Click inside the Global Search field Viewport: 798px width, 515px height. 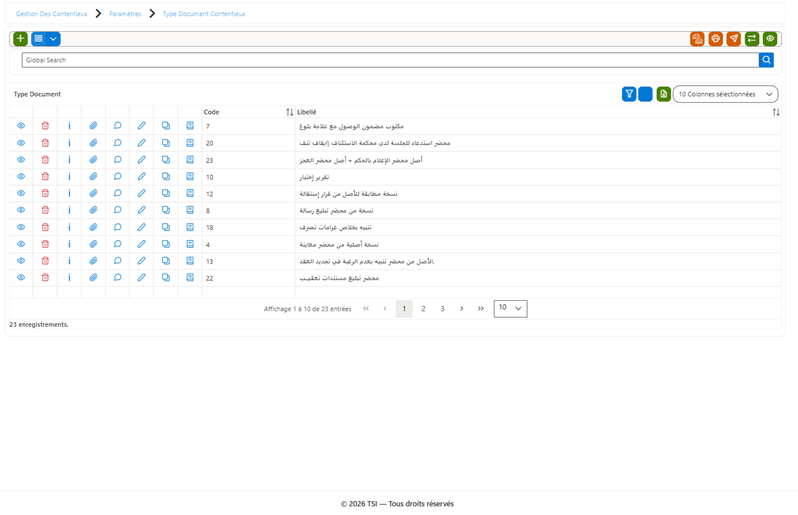click(390, 60)
